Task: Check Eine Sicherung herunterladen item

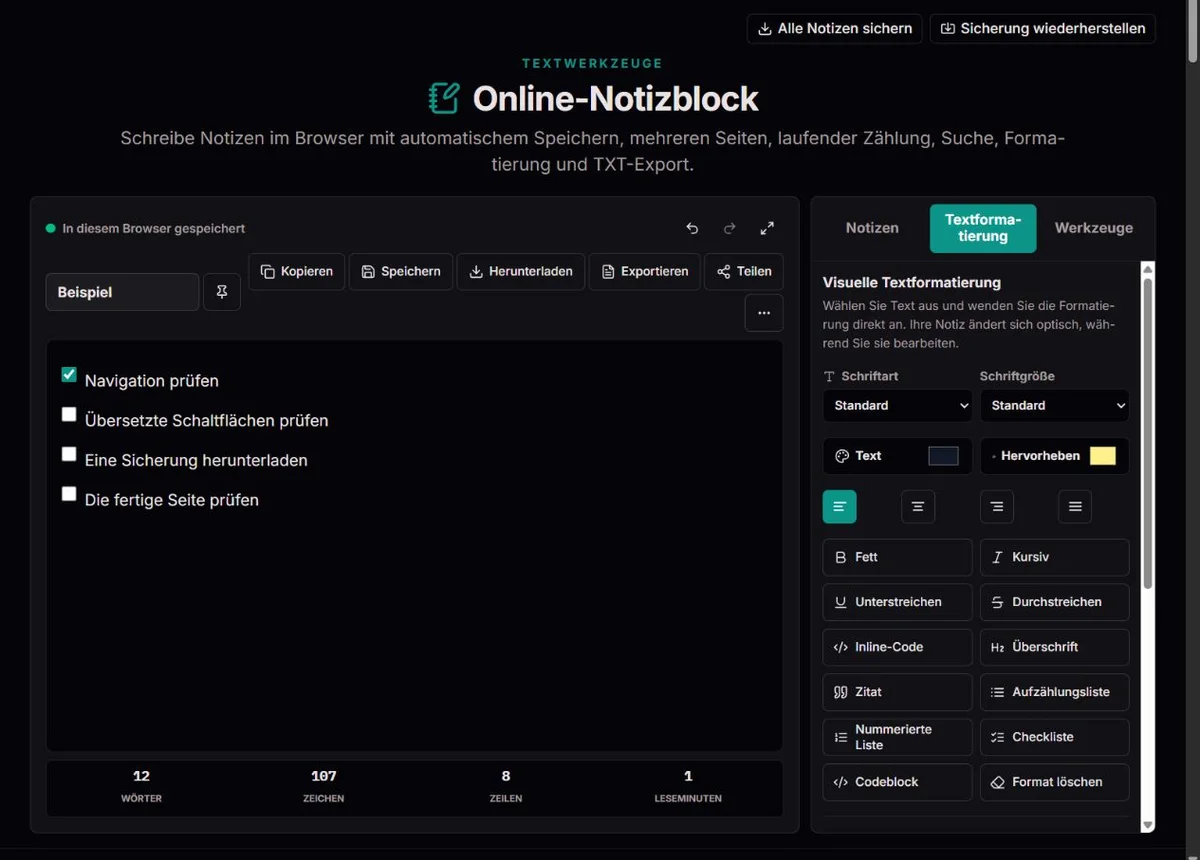Action: tap(69, 454)
